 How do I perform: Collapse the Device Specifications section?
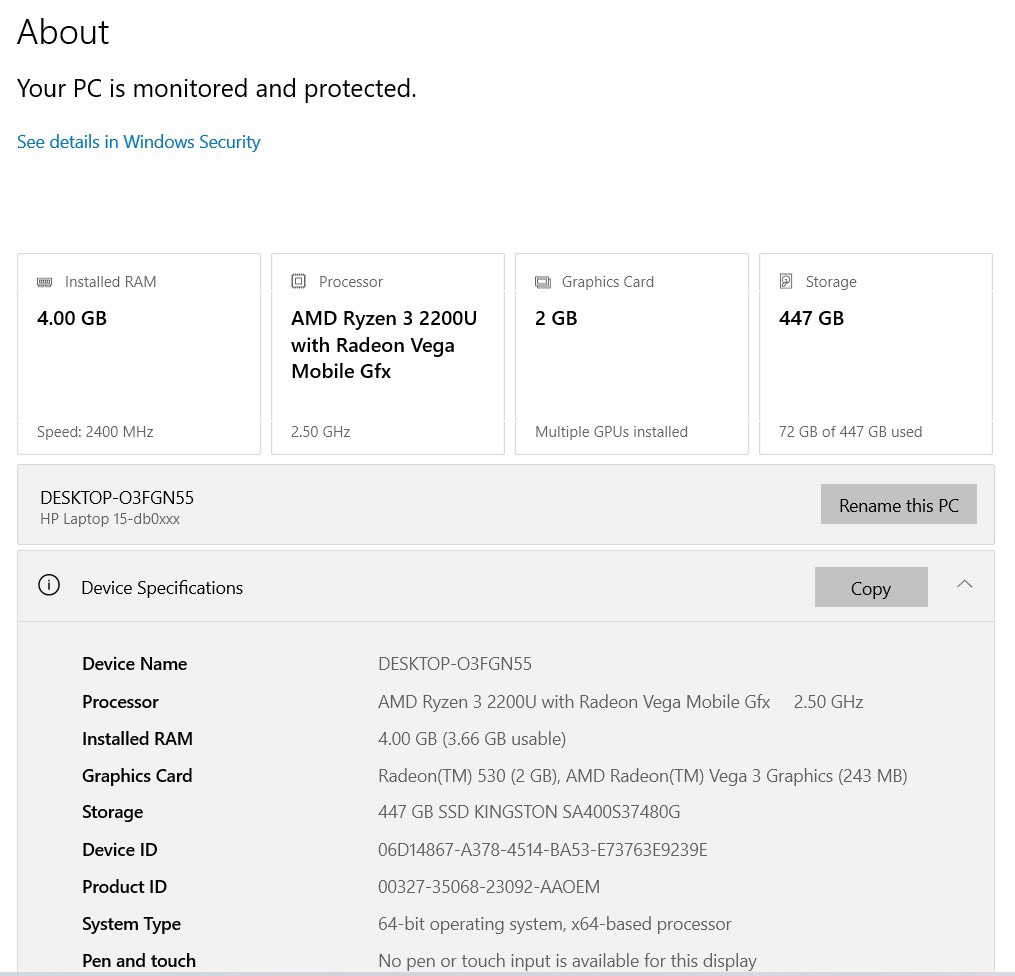[x=964, y=585]
